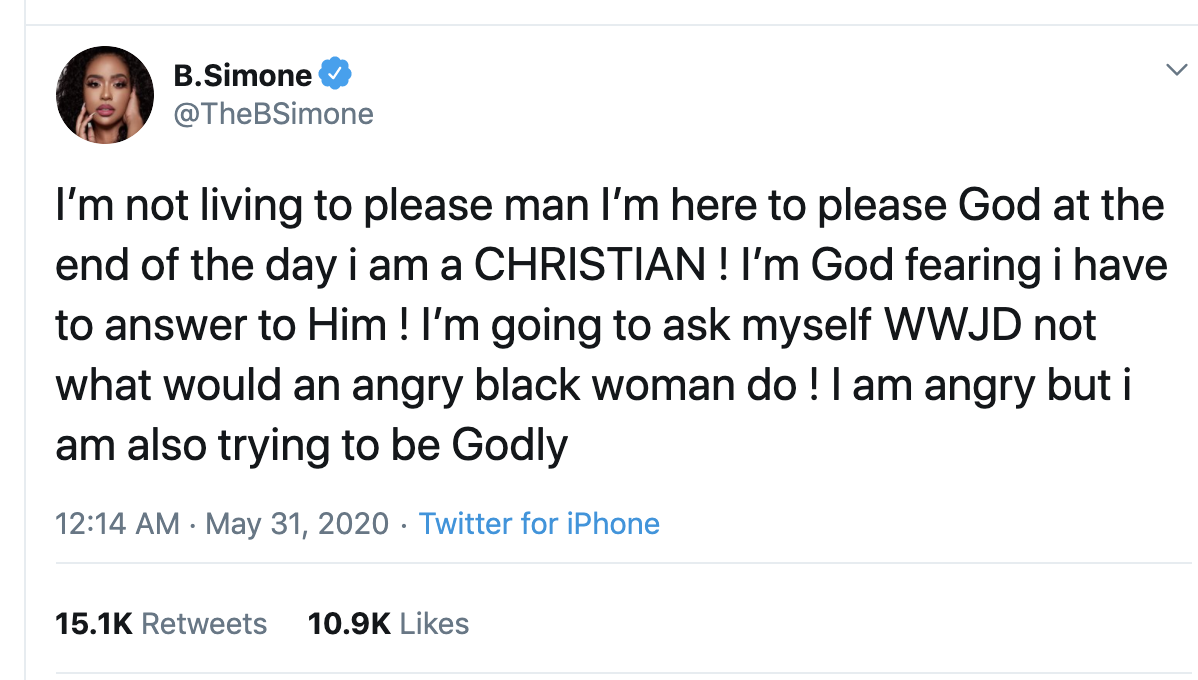Visit the @TheBSimone handle
Image resolution: width=1198 pixels, height=680 pixels.
coord(273,114)
